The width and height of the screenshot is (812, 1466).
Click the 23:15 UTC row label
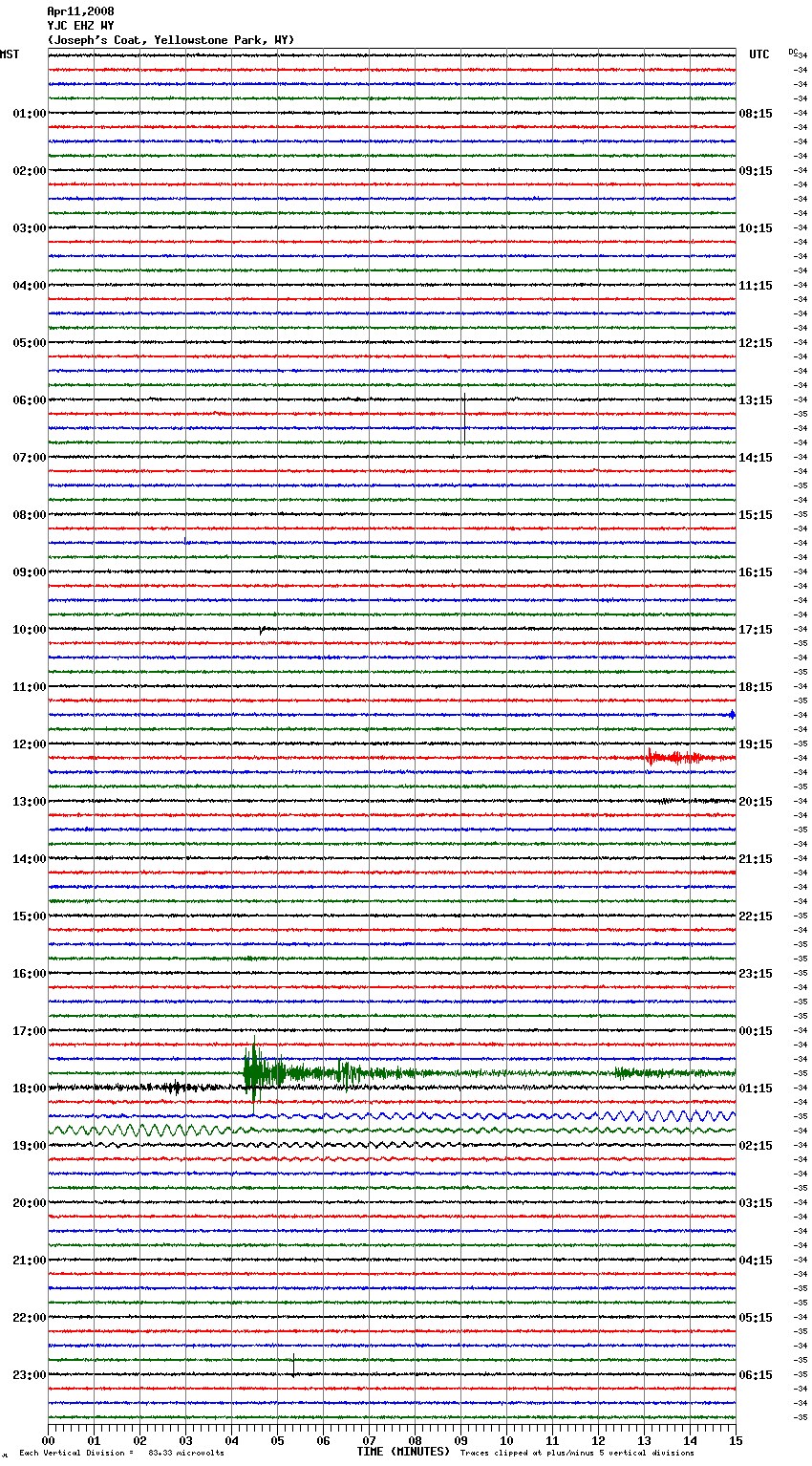[756, 974]
